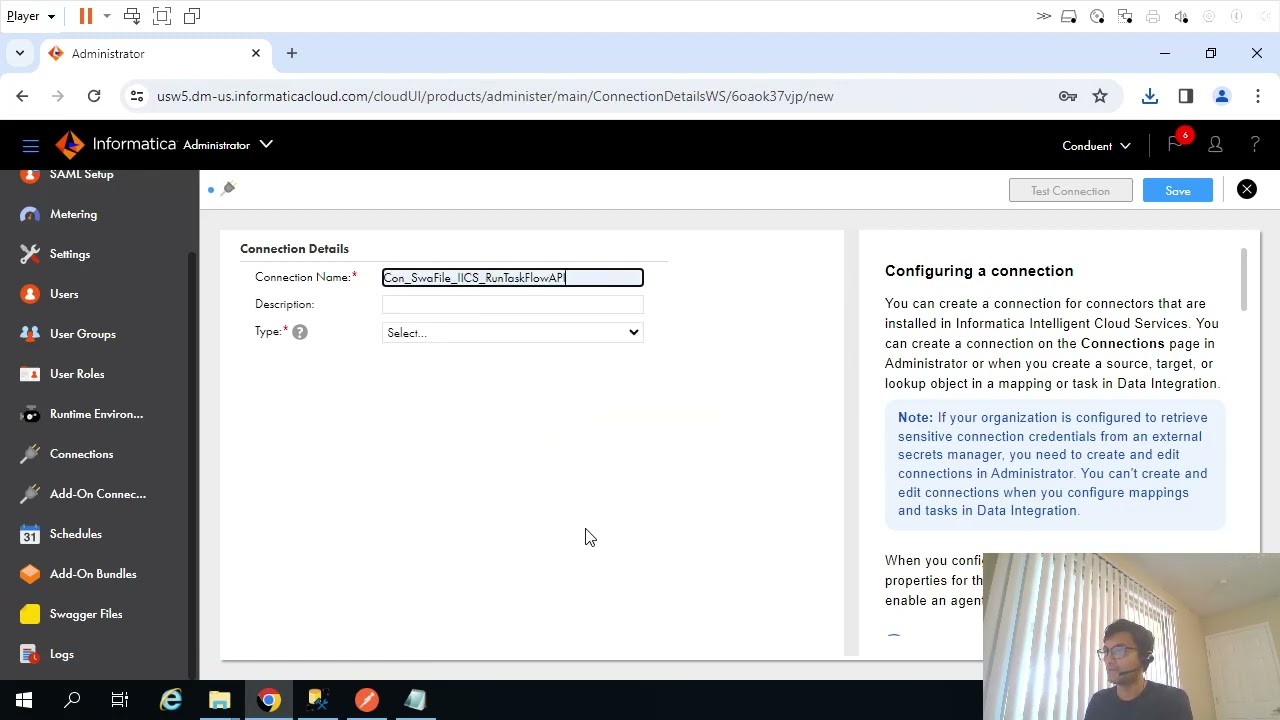This screenshot has width=1280, height=720.
Task: Open Runtime Environments in the sidebar
Action: click(96, 414)
